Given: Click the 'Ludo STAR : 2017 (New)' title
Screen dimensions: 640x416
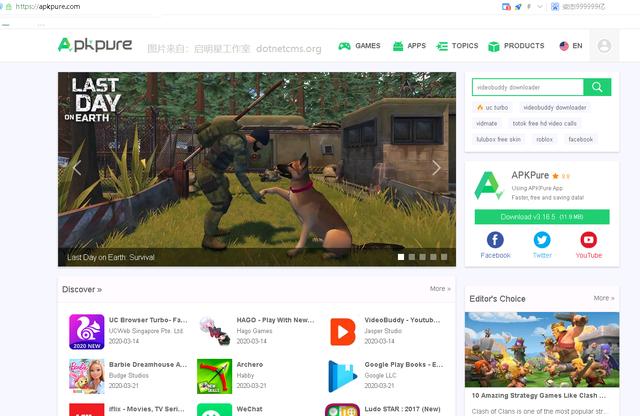Looking at the screenshot, I should [402, 409].
